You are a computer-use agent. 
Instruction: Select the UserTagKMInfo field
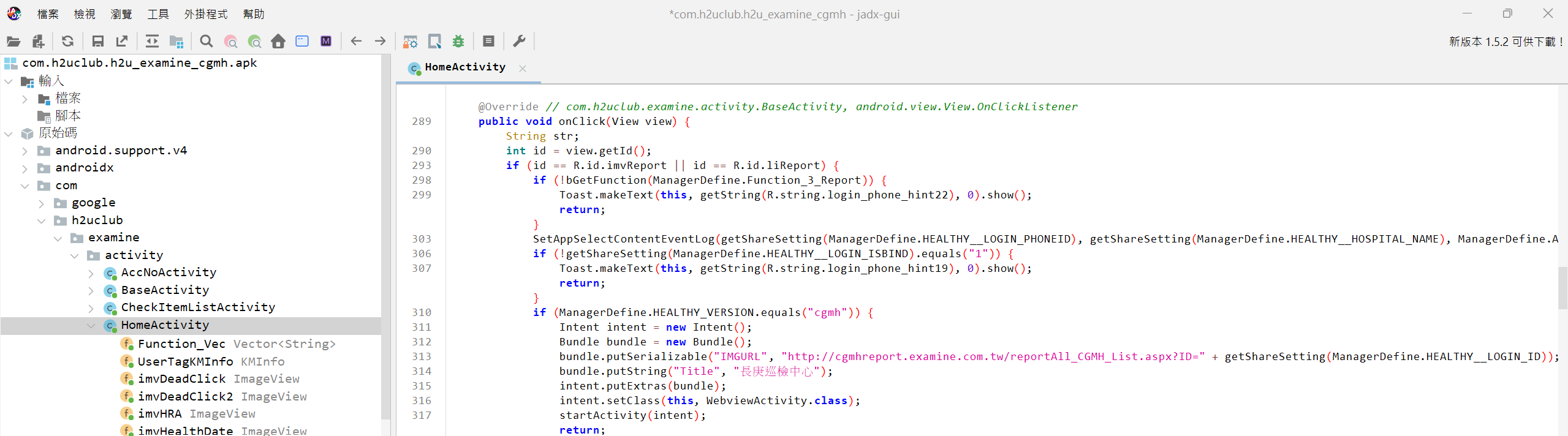(x=211, y=362)
